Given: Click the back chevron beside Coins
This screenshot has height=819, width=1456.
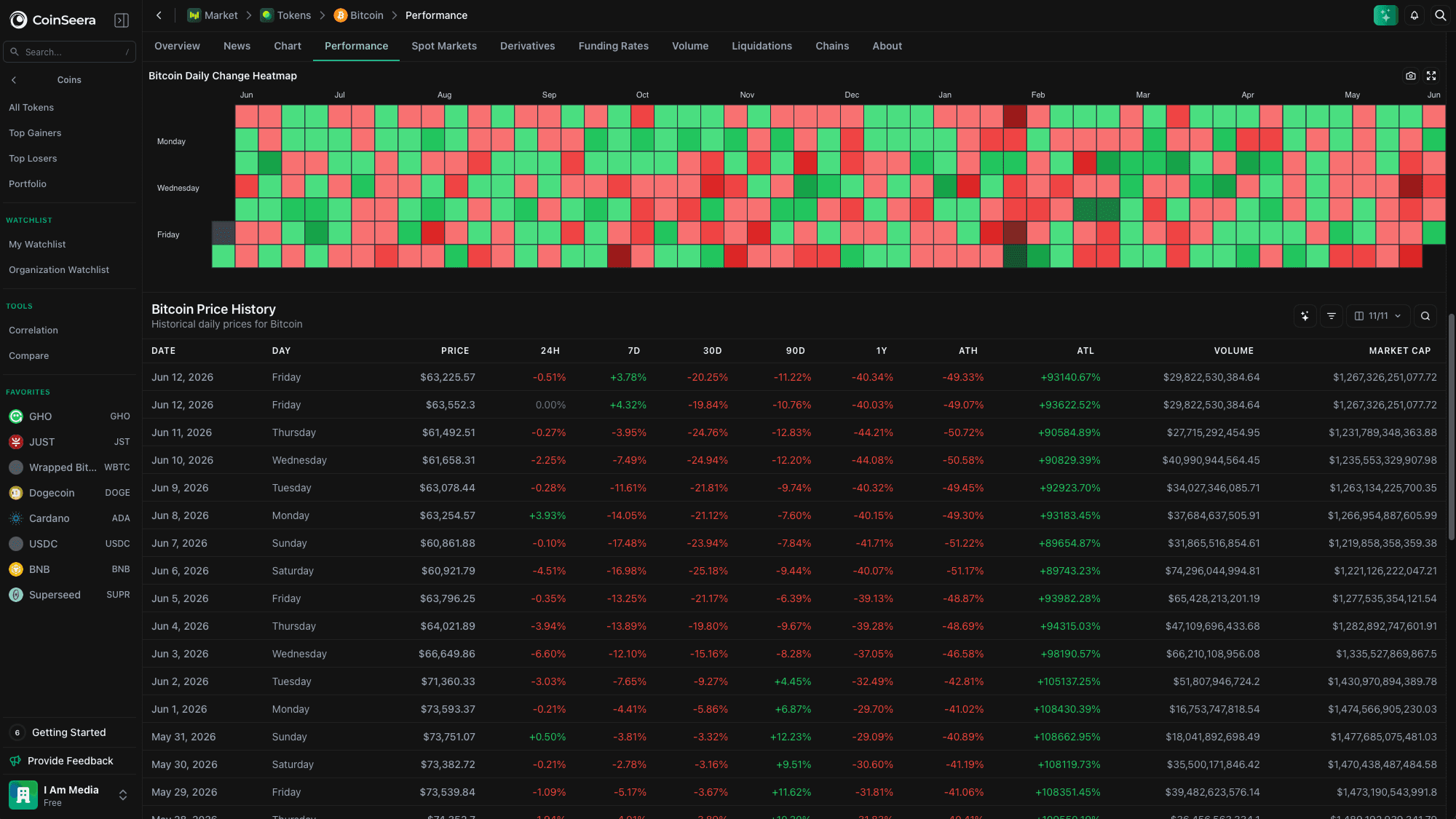Looking at the screenshot, I should [x=14, y=80].
